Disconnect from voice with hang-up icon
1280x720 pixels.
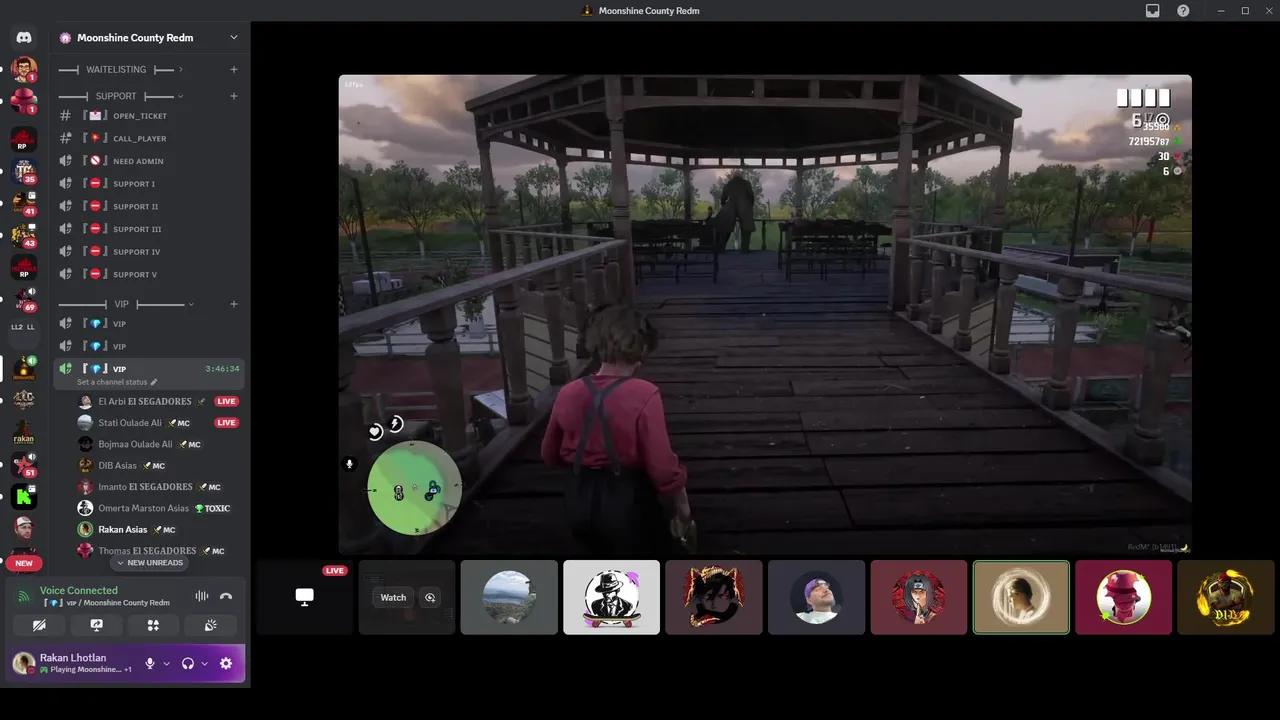pyautogui.click(x=226, y=596)
